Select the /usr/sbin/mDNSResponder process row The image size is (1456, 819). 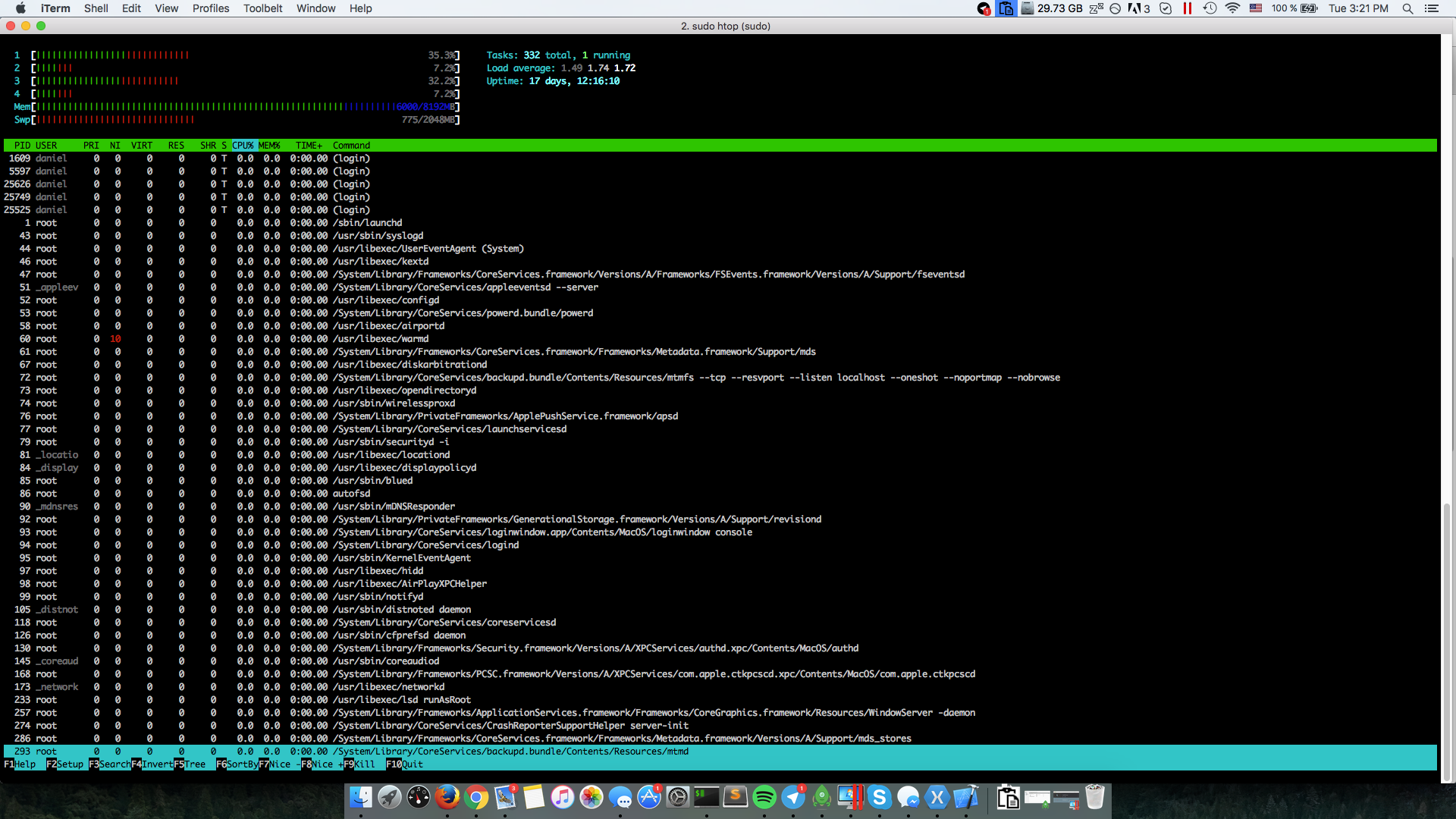[720, 507]
